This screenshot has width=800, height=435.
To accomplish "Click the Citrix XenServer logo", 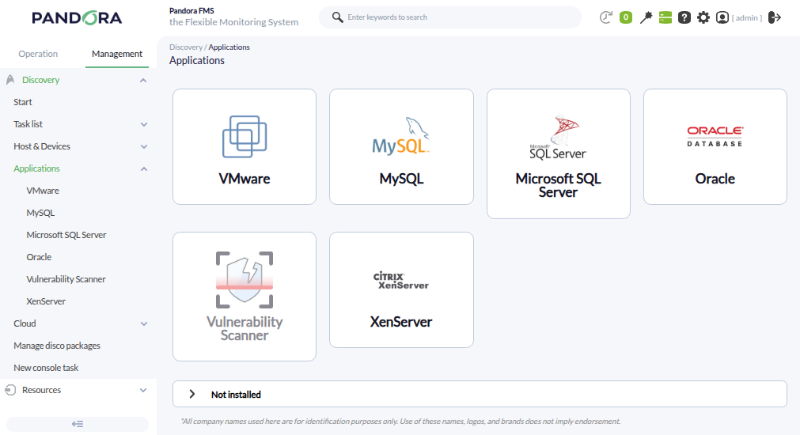I will (x=402, y=280).
